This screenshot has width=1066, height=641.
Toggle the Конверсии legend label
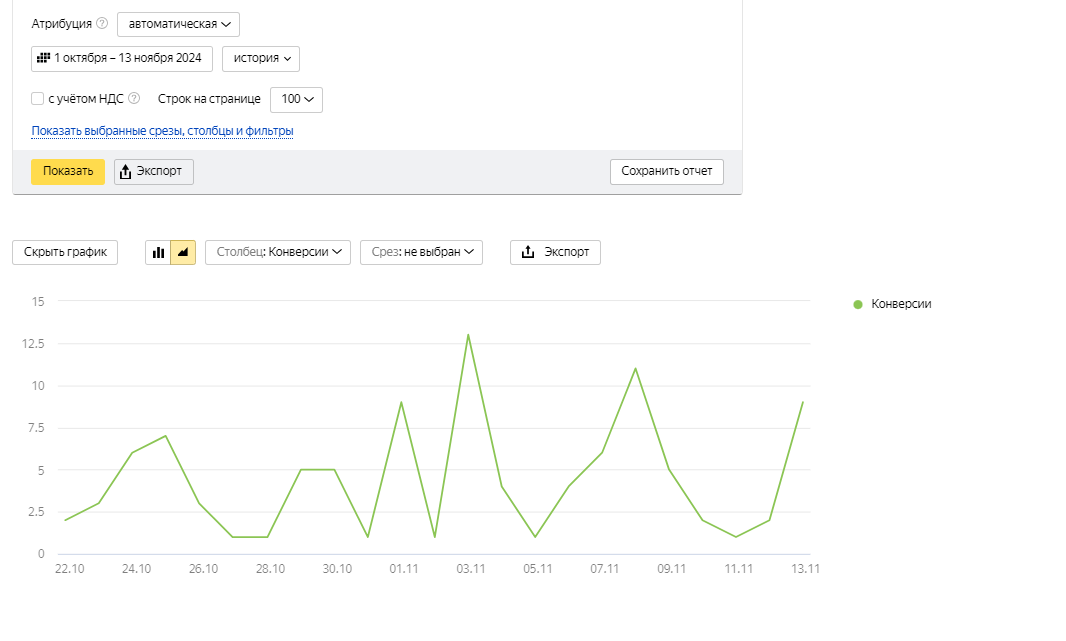pos(901,304)
